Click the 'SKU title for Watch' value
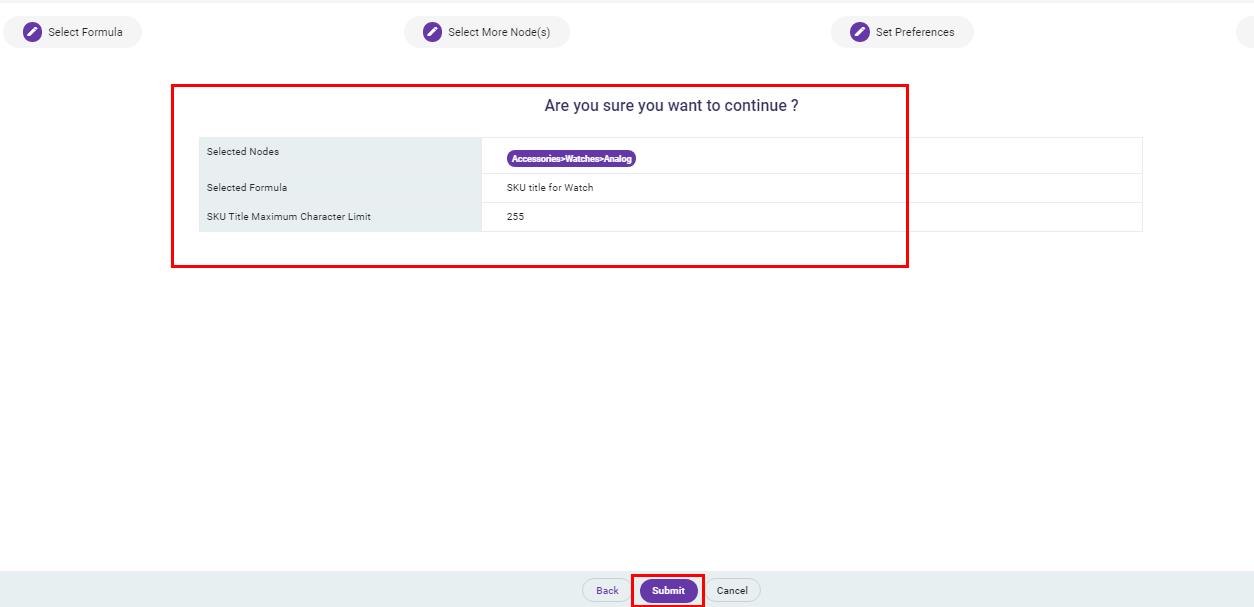 (x=550, y=188)
